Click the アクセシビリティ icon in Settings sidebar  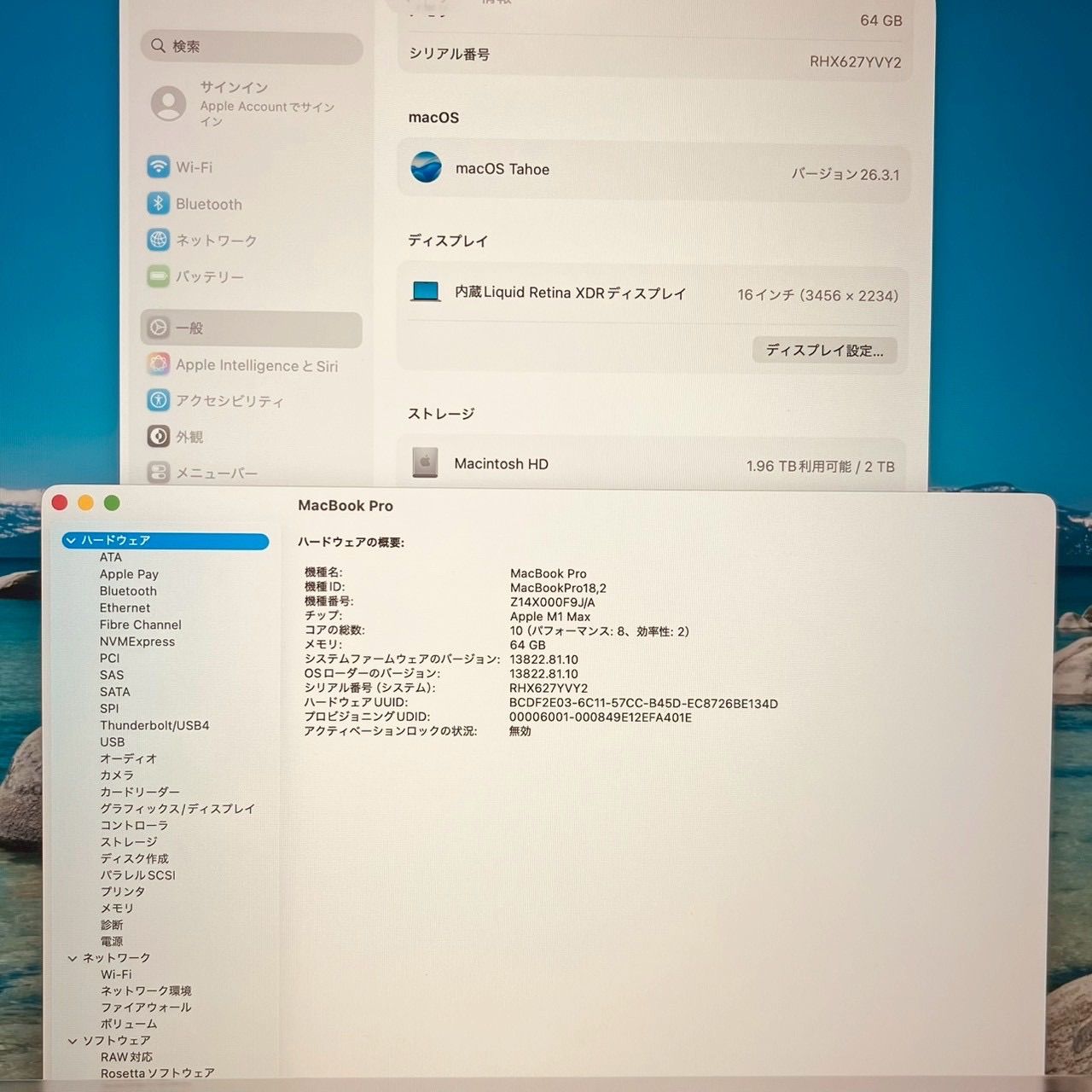coord(158,399)
